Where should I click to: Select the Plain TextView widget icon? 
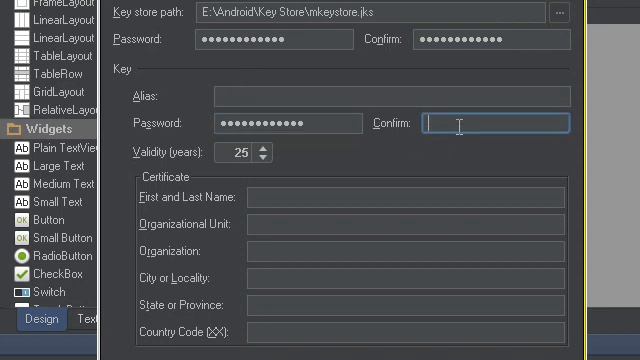[x=22, y=148]
